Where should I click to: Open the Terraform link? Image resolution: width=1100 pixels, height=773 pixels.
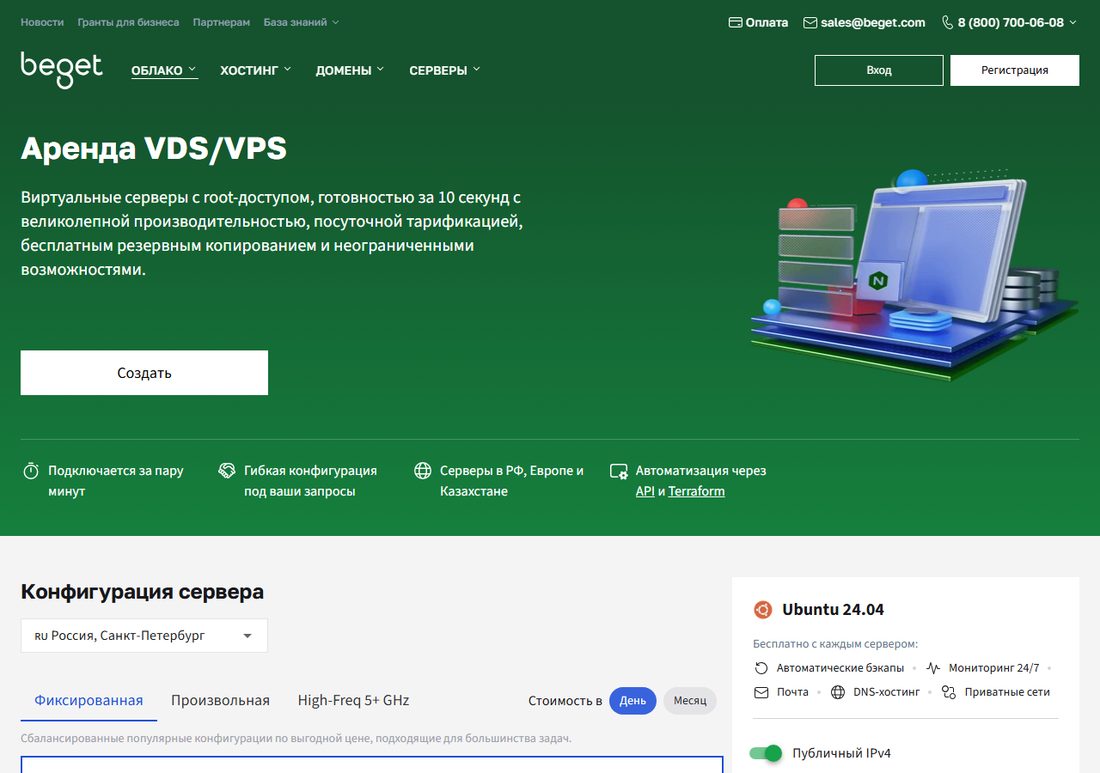[x=696, y=491]
